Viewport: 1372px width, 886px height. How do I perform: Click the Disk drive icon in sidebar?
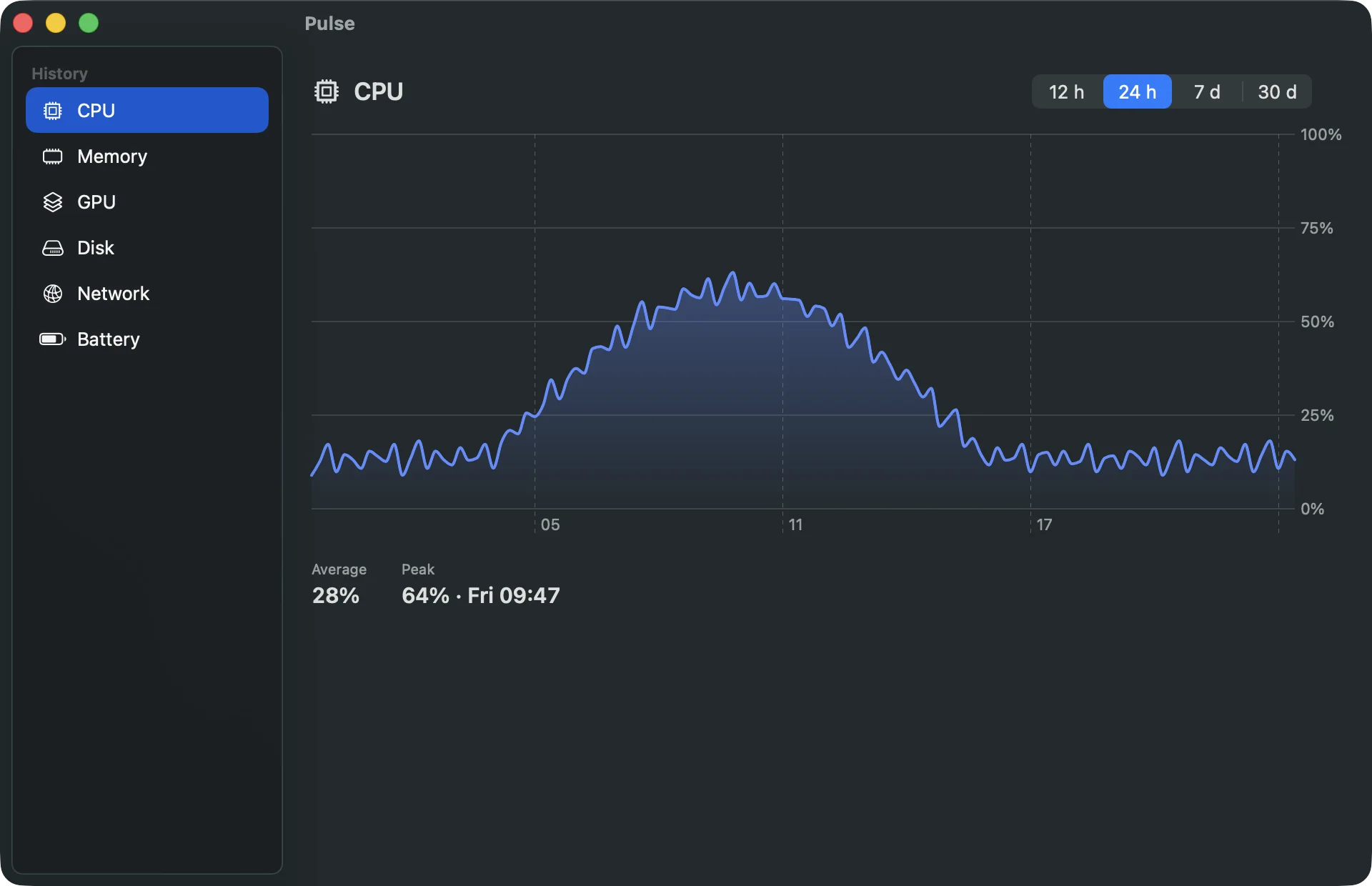click(53, 248)
